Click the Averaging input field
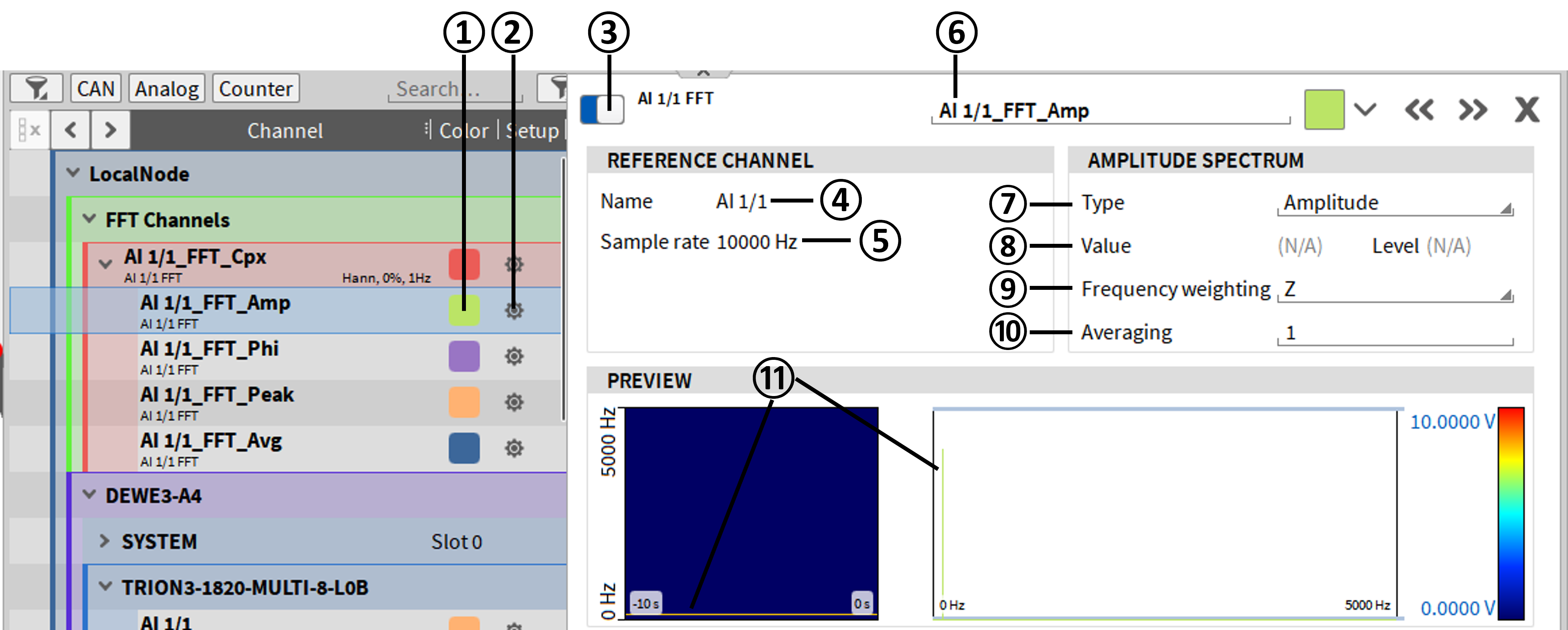Viewport: 1568px width, 630px height. (x=1395, y=333)
